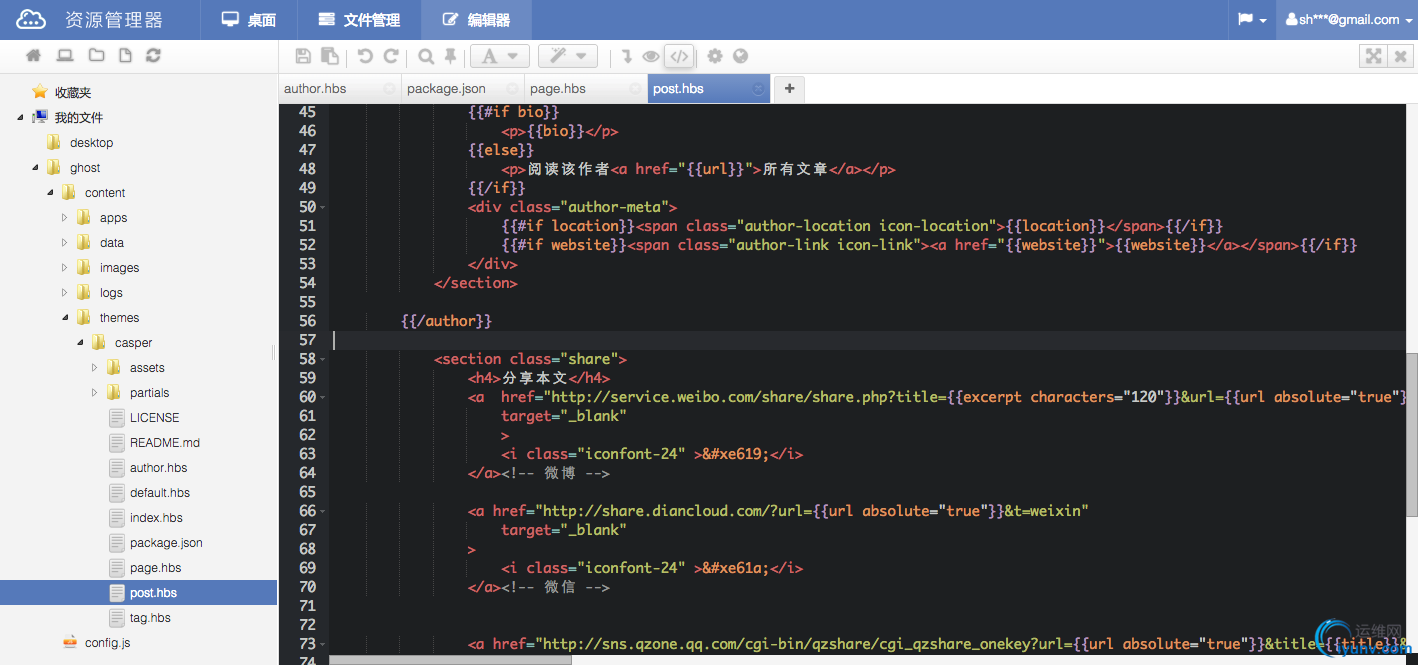Screen dimensions: 1418x665
Task: Expand the assets folder in the tree
Action: click(x=95, y=368)
